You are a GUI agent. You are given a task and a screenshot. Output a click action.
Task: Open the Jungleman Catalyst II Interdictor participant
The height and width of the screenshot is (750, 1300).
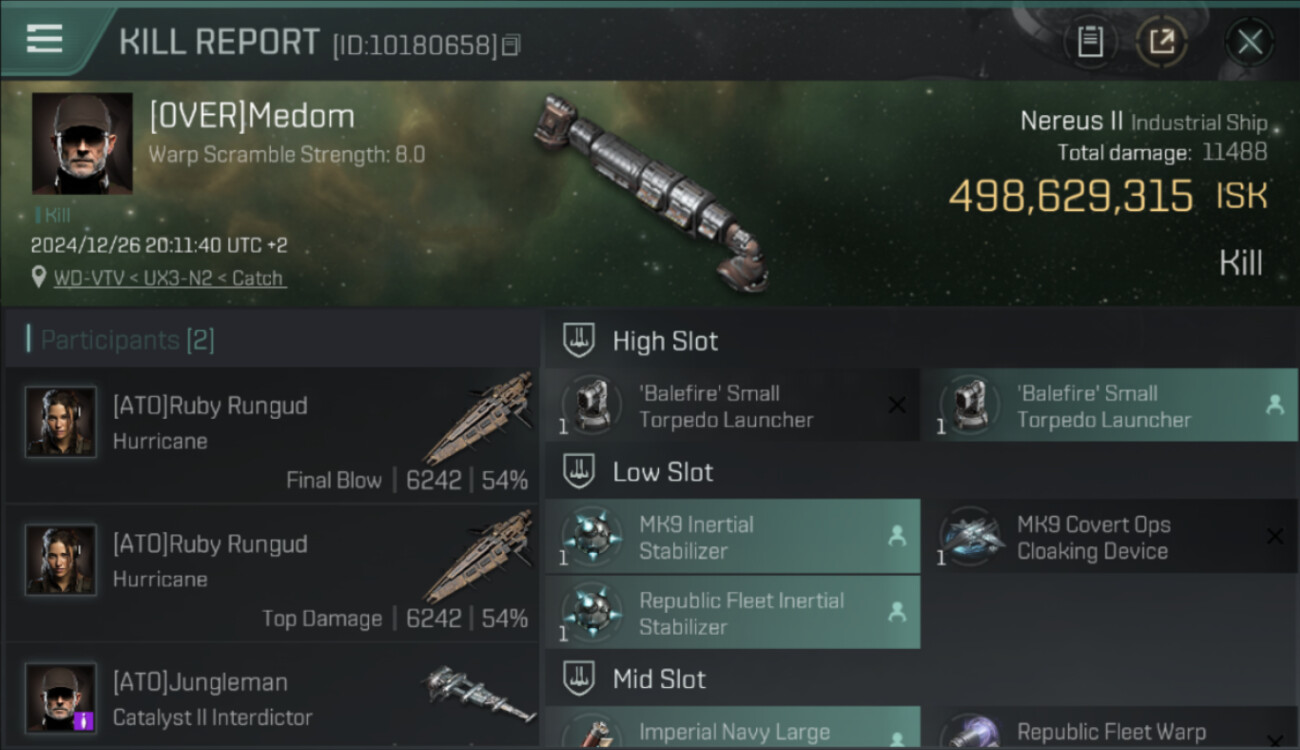point(273,697)
